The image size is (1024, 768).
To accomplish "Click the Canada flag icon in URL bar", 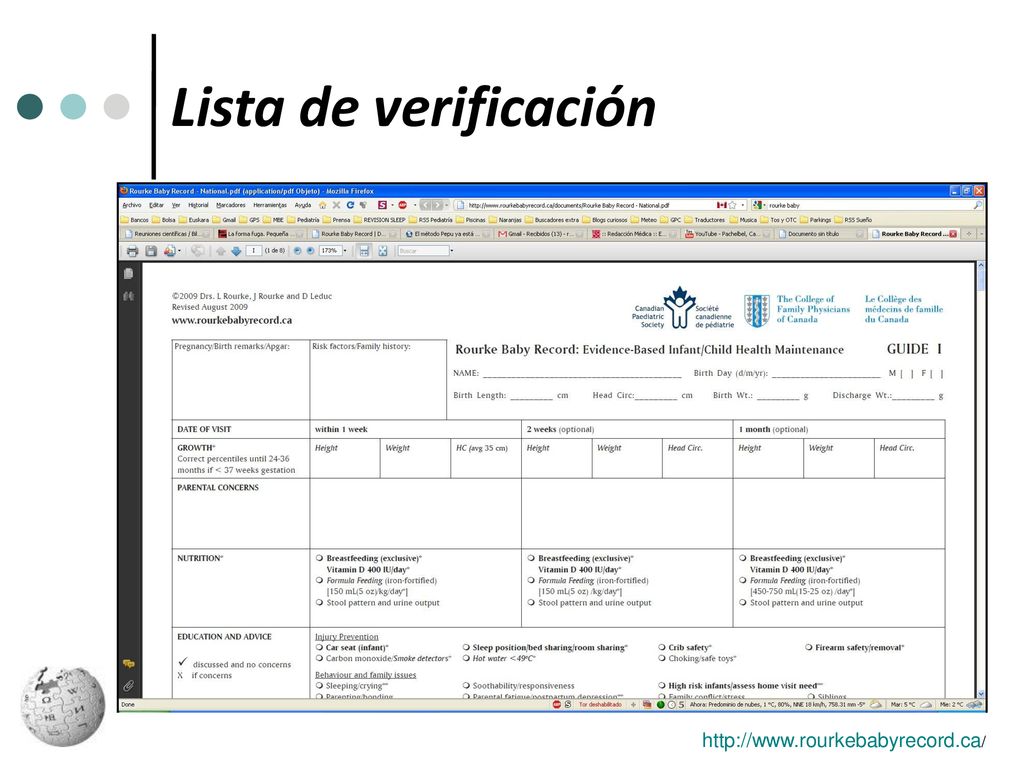I will (x=722, y=205).
